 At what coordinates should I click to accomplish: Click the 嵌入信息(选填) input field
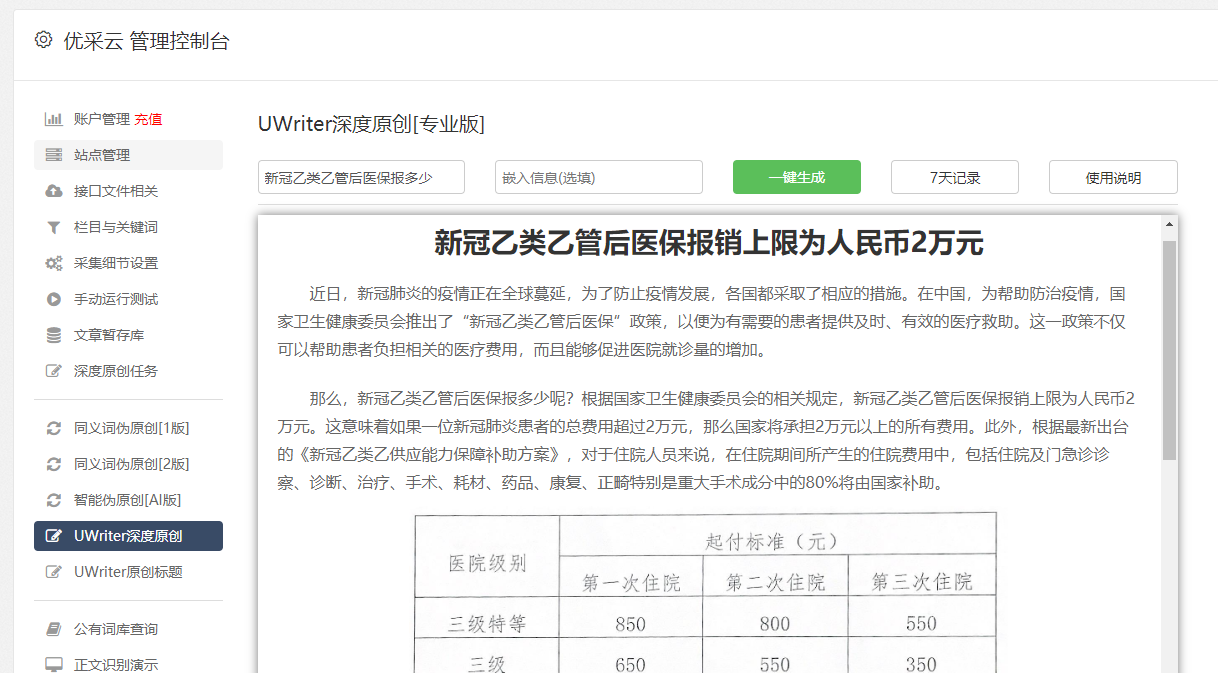pyautogui.click(x=599, y=177)
